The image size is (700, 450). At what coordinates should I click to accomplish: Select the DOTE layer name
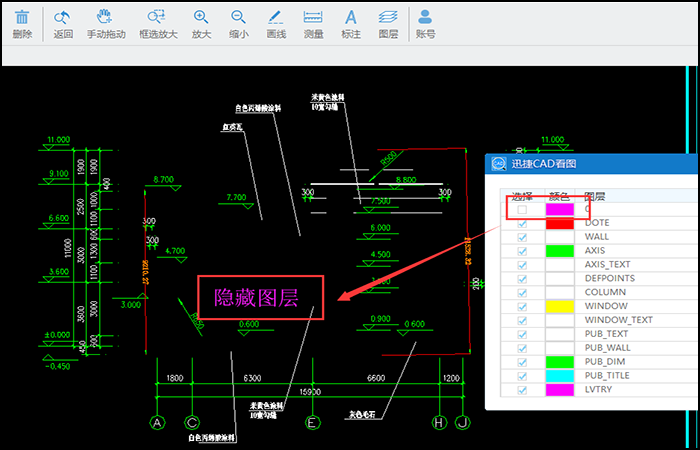coord(597,223)
